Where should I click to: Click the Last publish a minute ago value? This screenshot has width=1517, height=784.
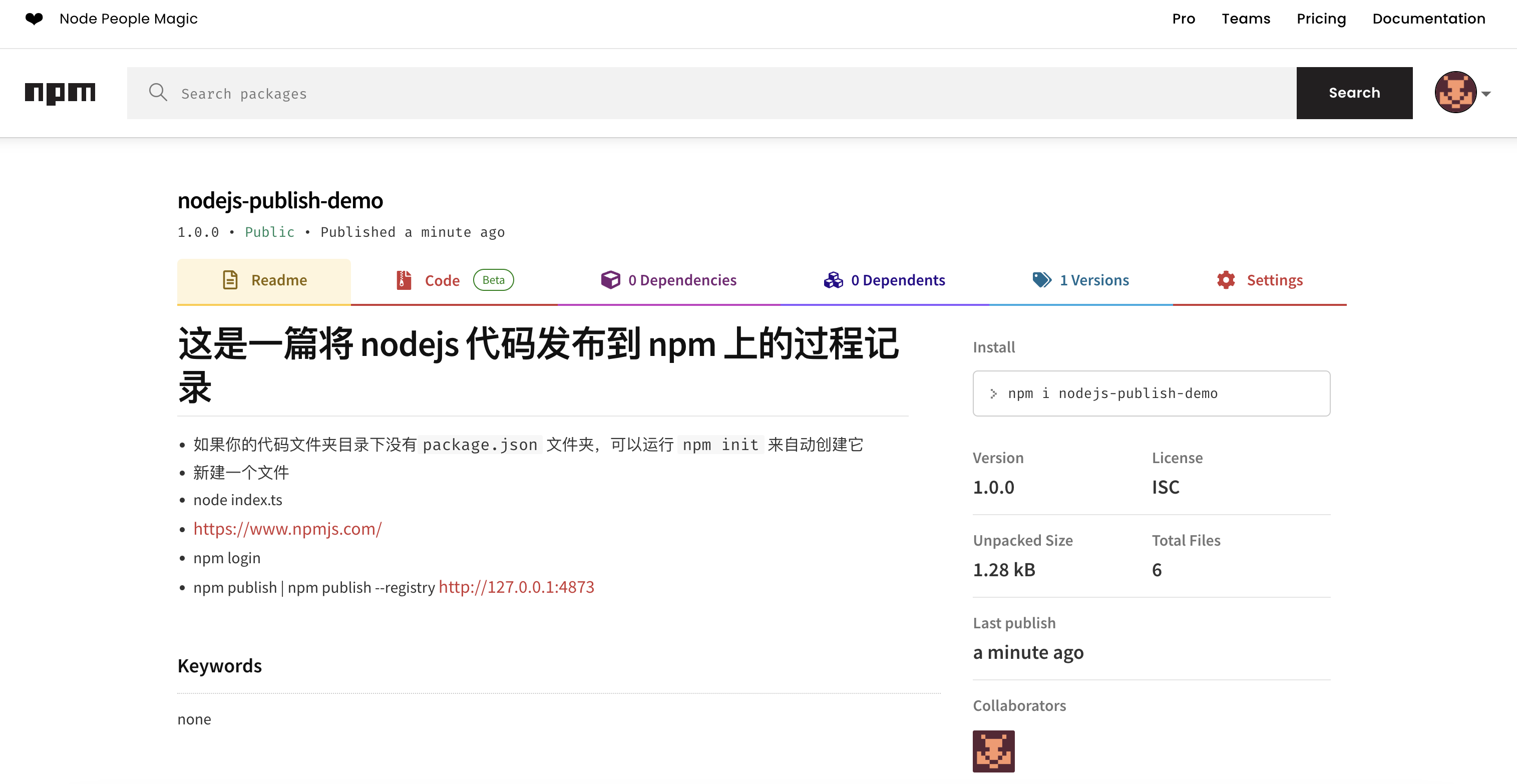pyautogui.click(x=1028, y=653)
